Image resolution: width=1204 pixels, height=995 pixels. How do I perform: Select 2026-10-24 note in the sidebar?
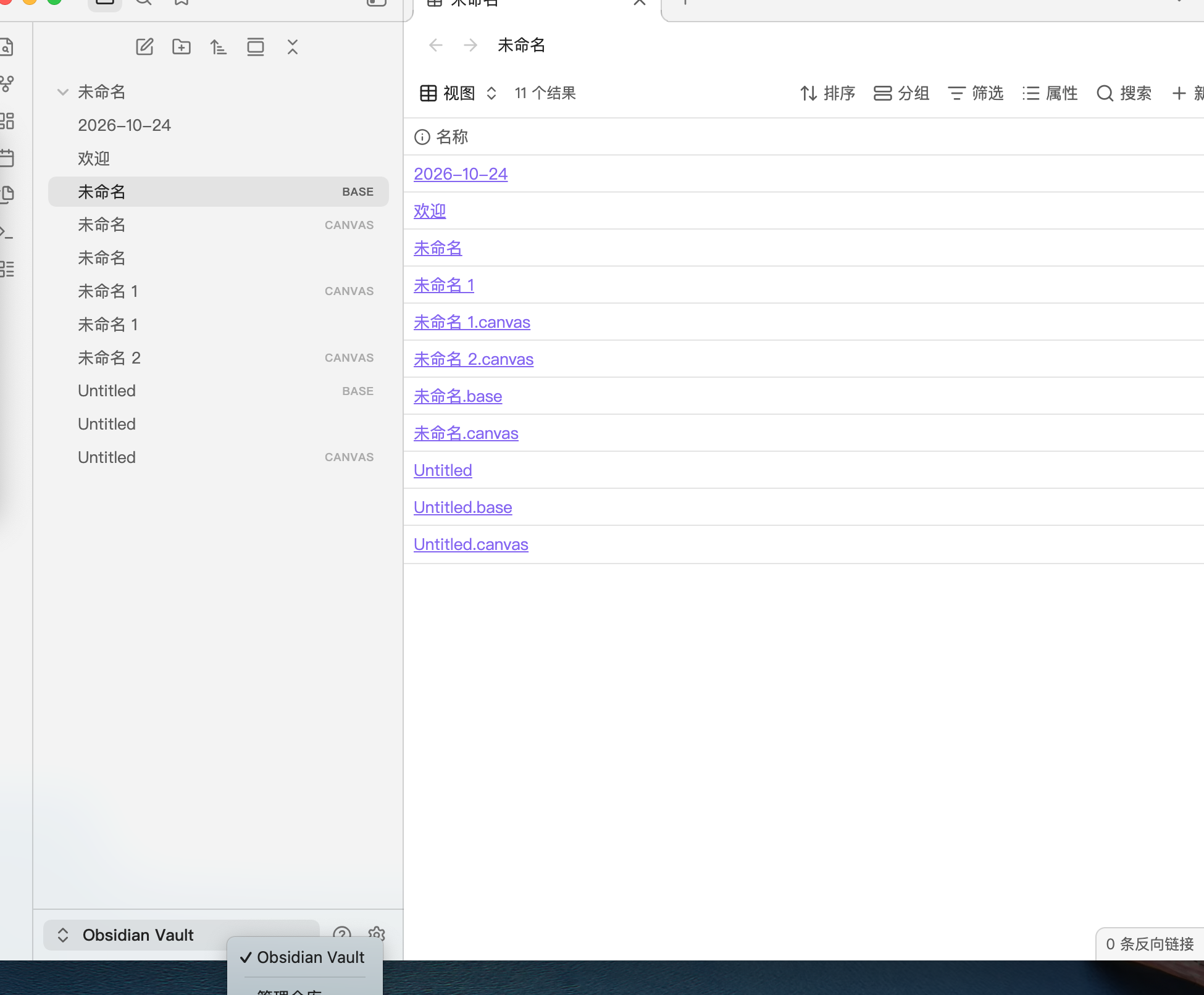(219, 125)
